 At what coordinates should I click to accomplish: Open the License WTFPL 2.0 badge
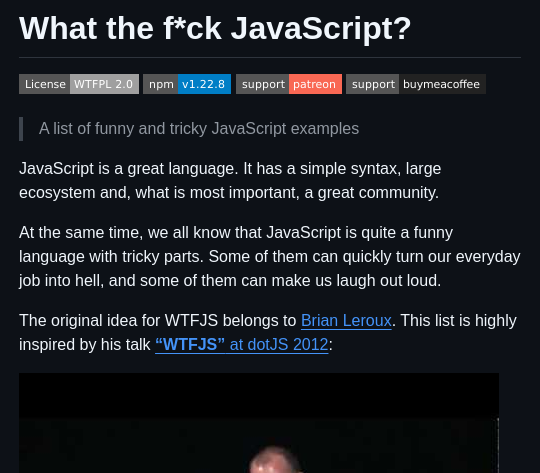click(x=79, y=84)
